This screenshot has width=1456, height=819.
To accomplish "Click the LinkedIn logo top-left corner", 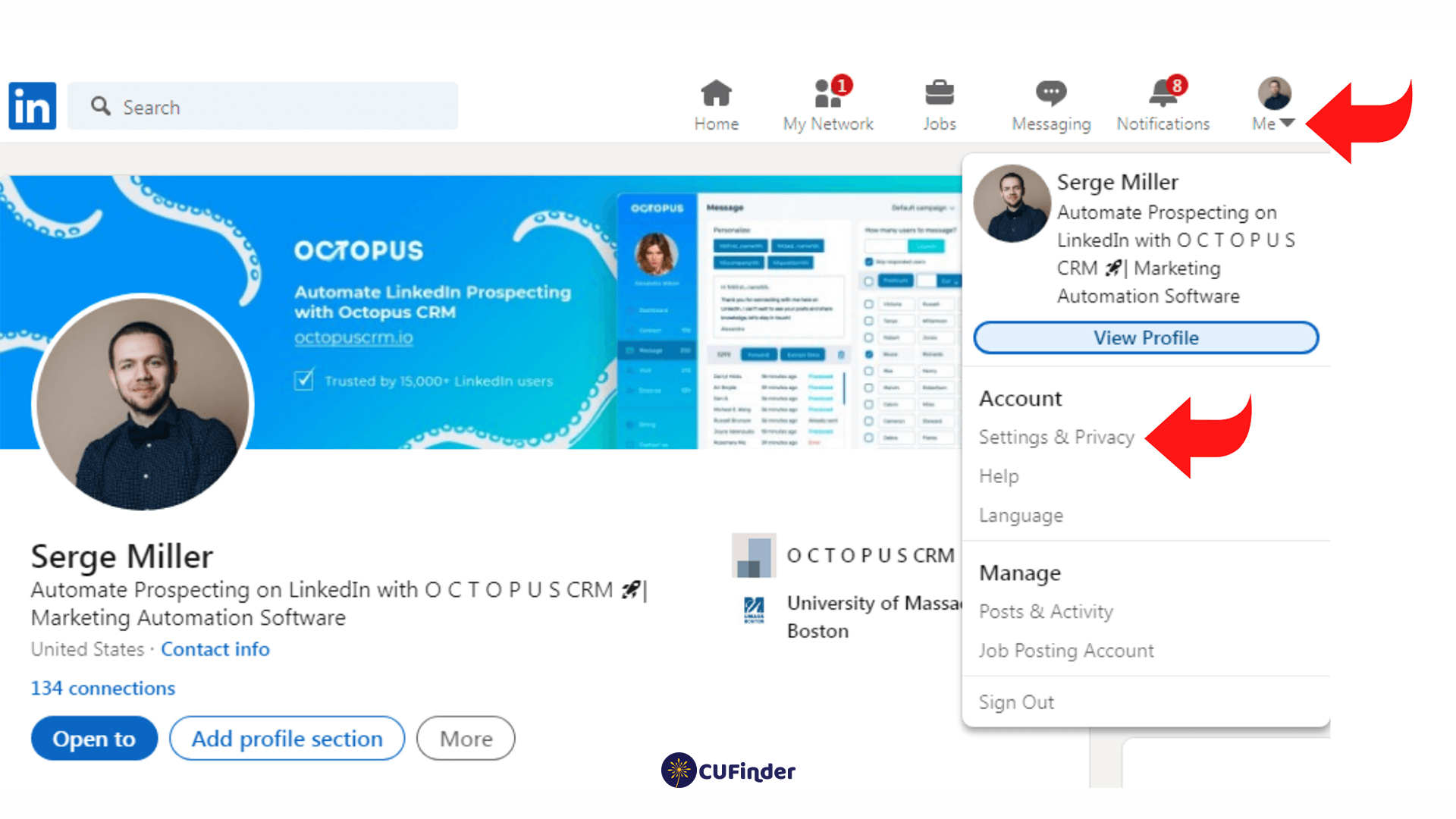I will 32,106.
